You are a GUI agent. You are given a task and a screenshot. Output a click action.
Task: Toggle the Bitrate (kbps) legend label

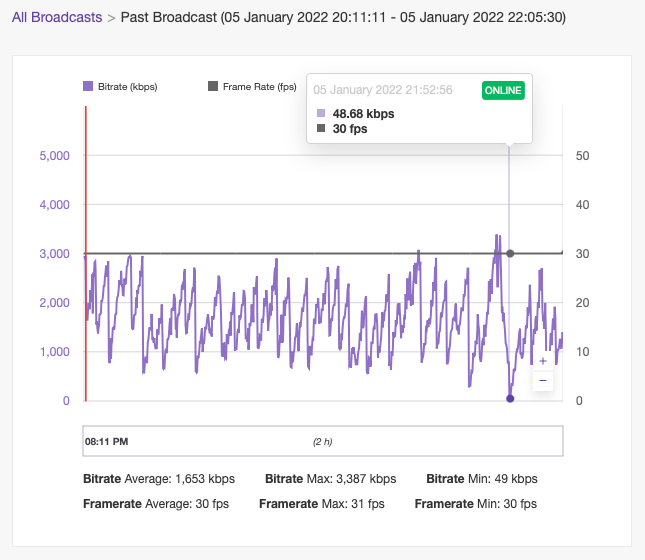click(126, 87)
